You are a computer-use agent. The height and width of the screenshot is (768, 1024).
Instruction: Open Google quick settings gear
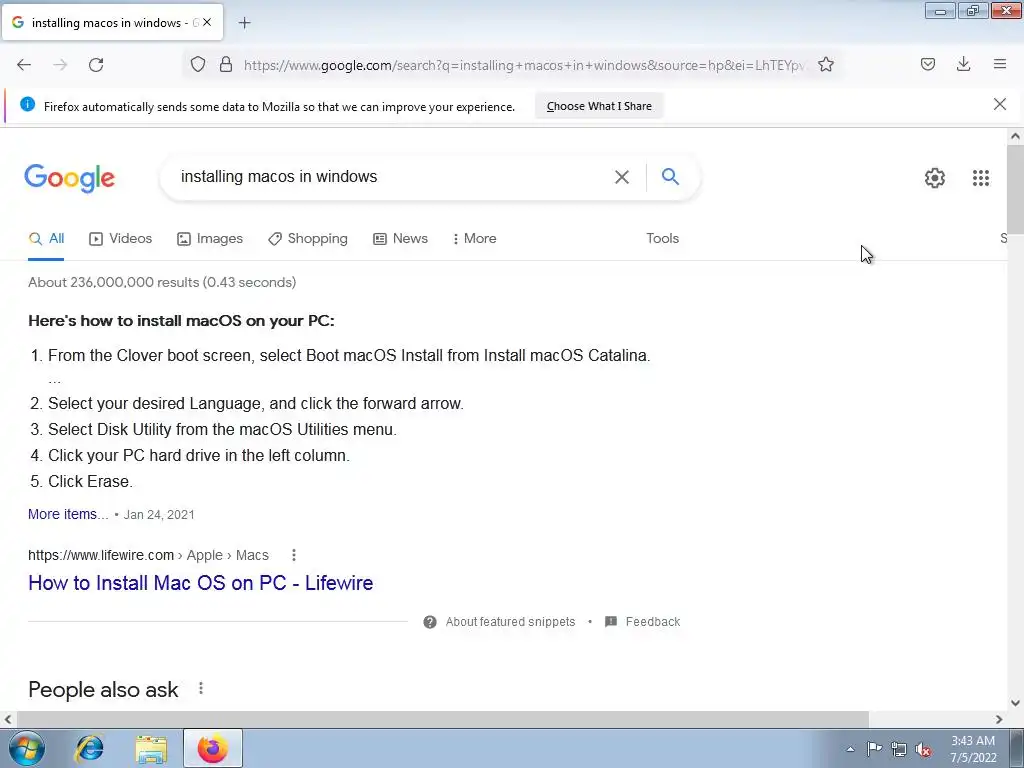(x=935, y=178)
